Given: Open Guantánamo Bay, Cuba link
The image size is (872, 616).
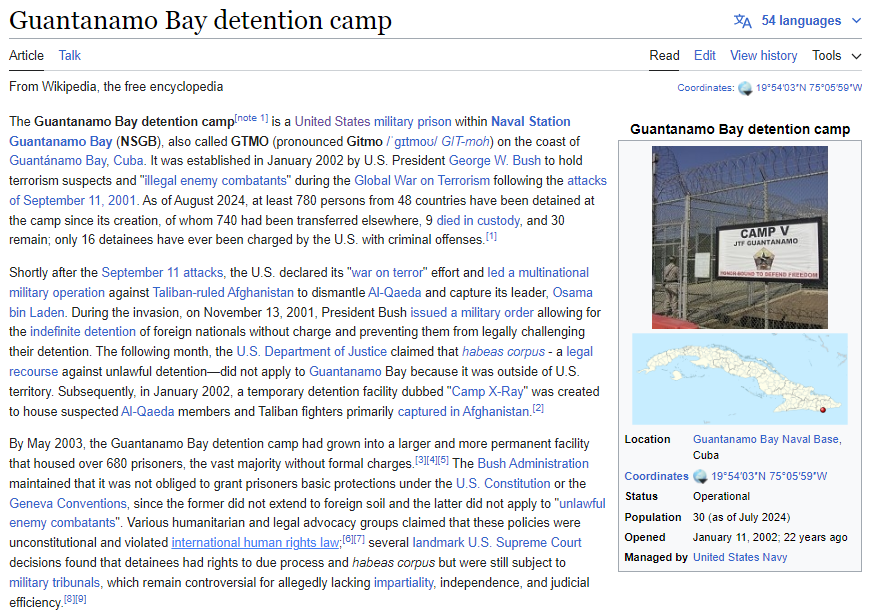Looking at the screenshot, I should [x=76, y=161].
